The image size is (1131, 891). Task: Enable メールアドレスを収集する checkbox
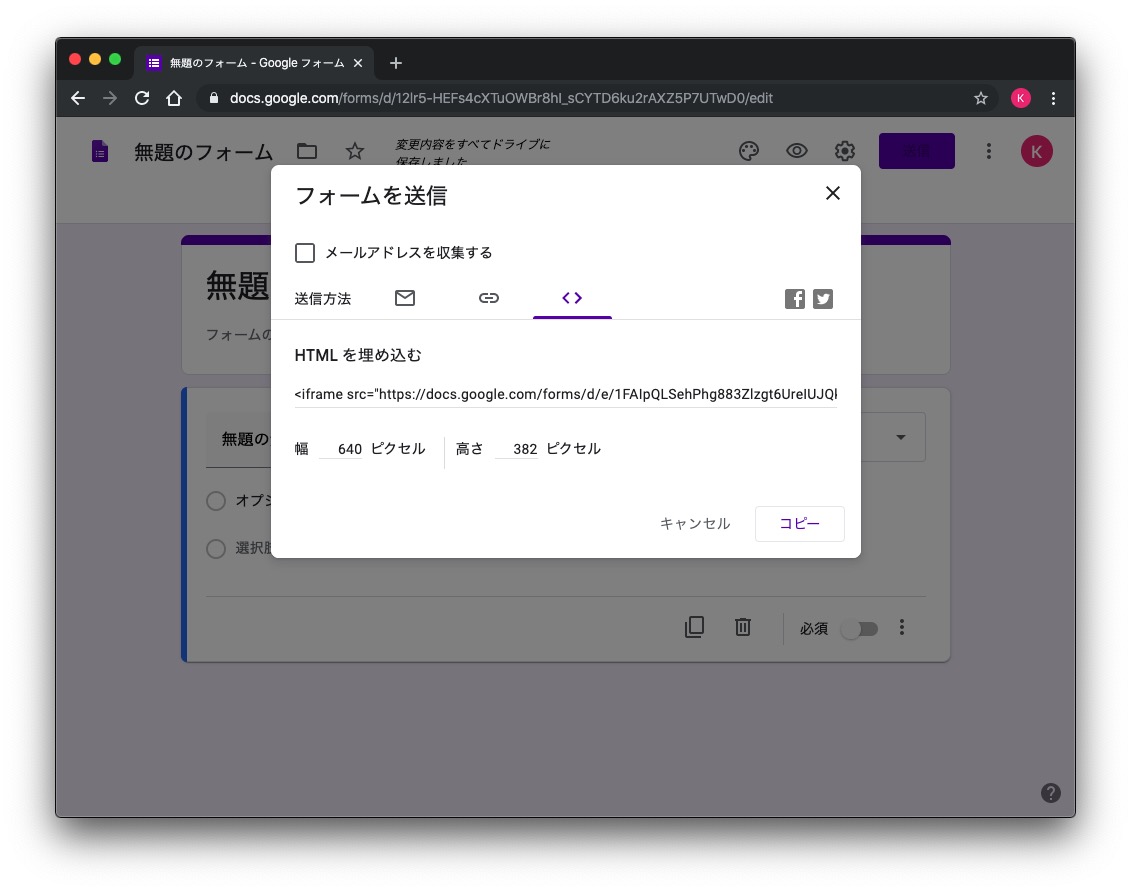point(305,253)
